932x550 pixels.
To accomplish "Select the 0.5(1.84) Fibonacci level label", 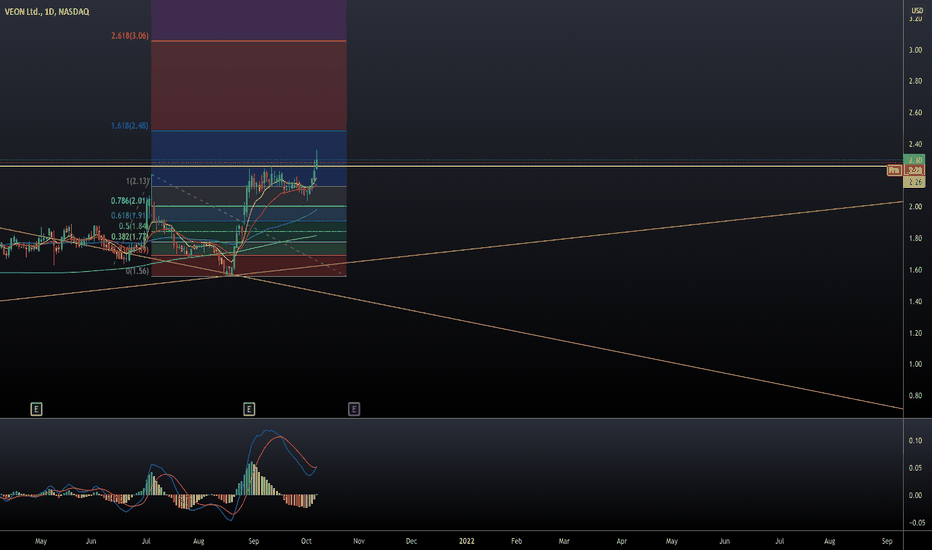I will 133,227.
